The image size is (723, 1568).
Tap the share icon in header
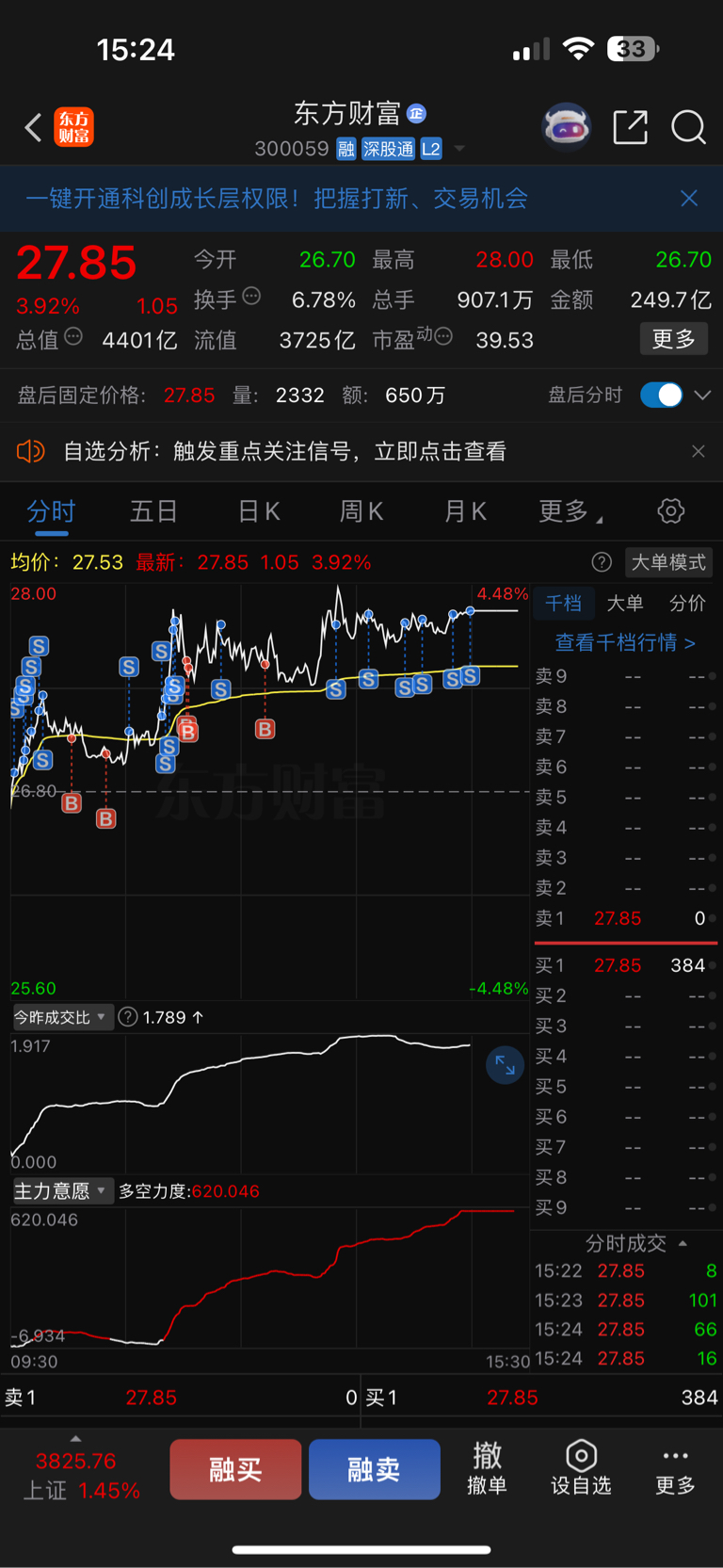pyautogui.click(x=630, y=127)
